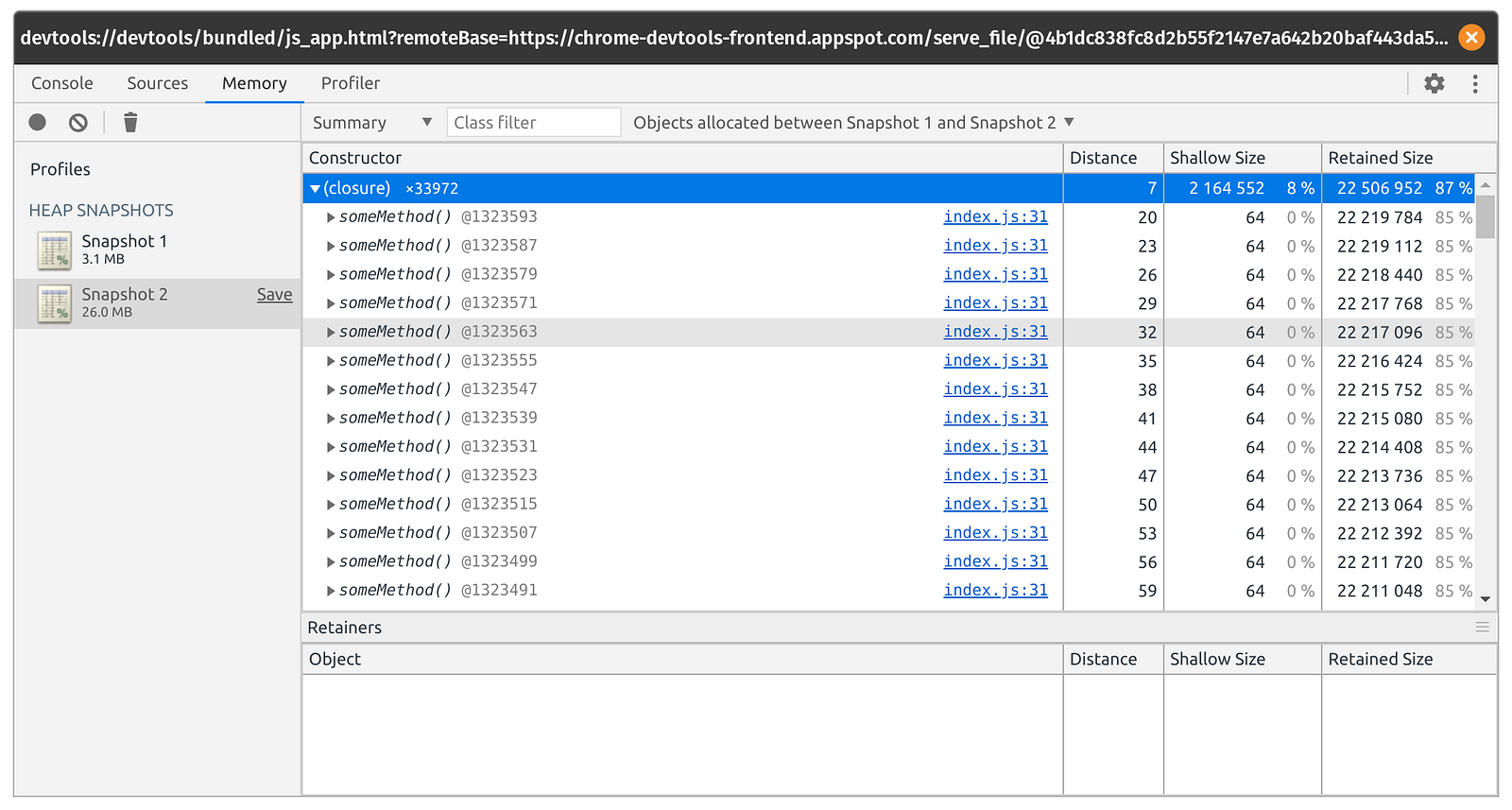The image size is (1512, 810).
Task: Select the Snapshot 1 thumbnail icon
Action: coord(54,250)
